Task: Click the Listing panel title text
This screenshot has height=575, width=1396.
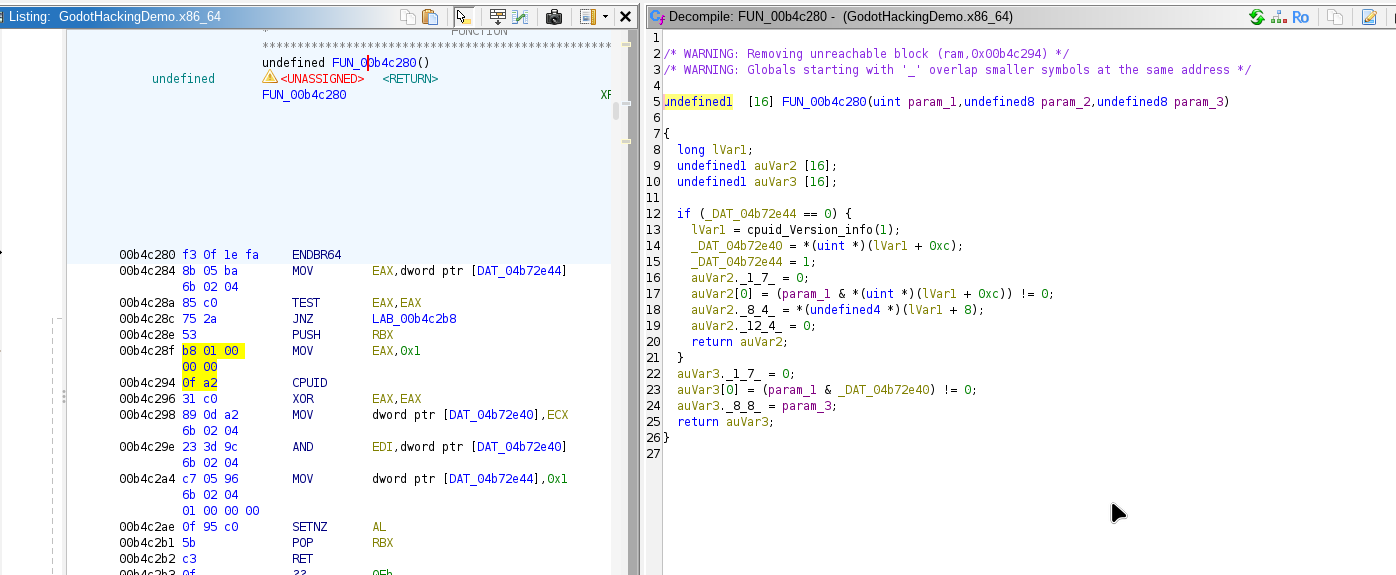Action: pos(115,17)
